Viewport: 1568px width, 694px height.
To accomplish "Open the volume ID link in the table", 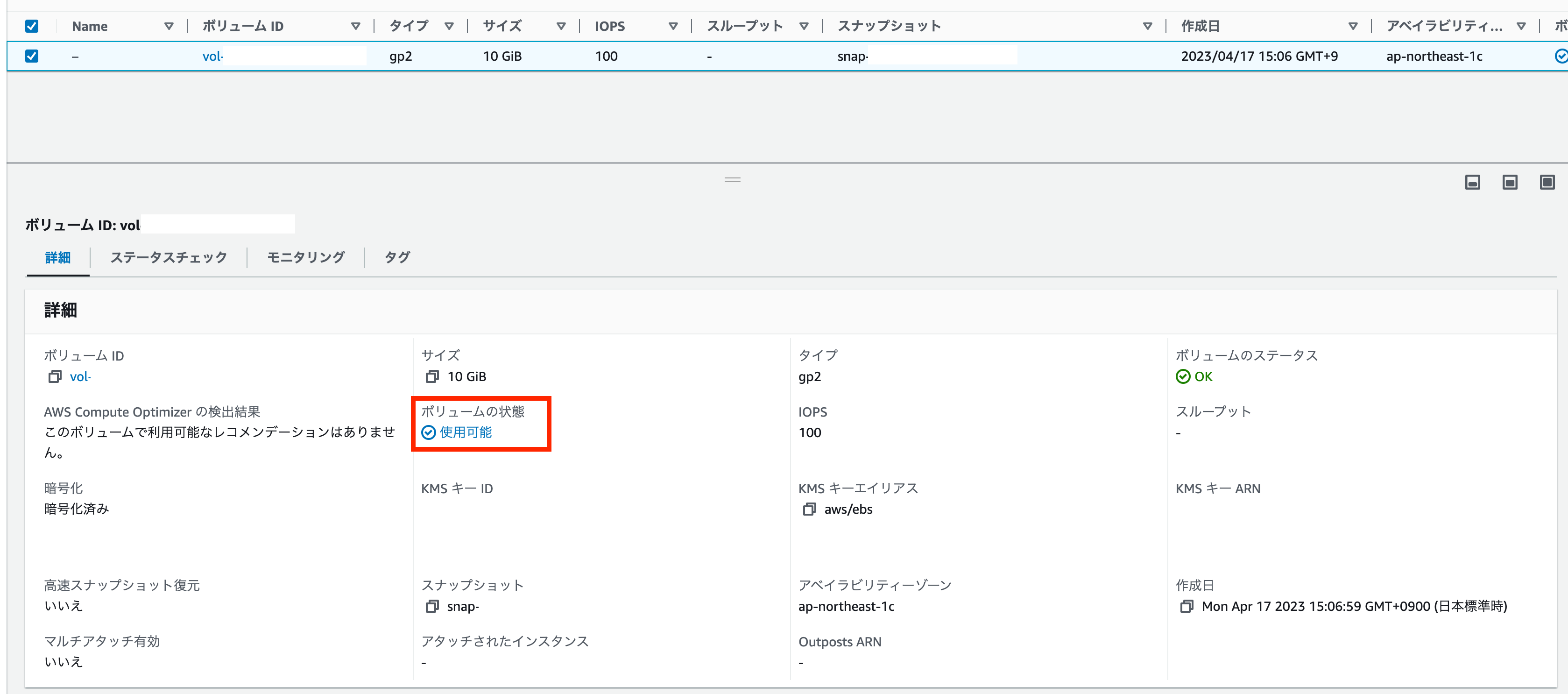I will (210, 56).
